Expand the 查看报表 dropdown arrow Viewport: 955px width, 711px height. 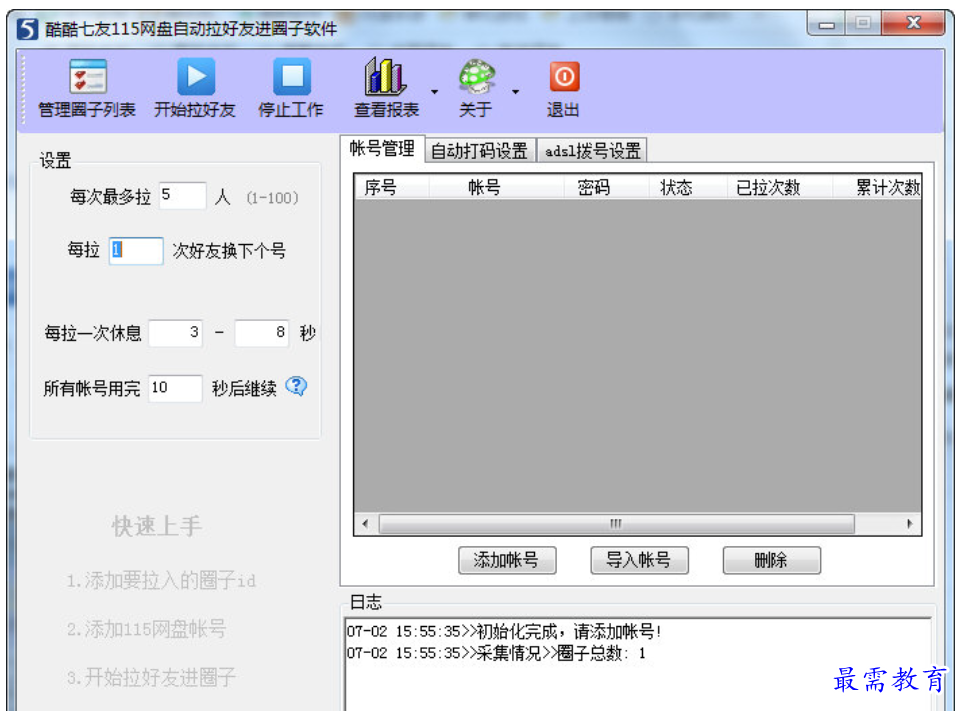click(x=434, y=92)
